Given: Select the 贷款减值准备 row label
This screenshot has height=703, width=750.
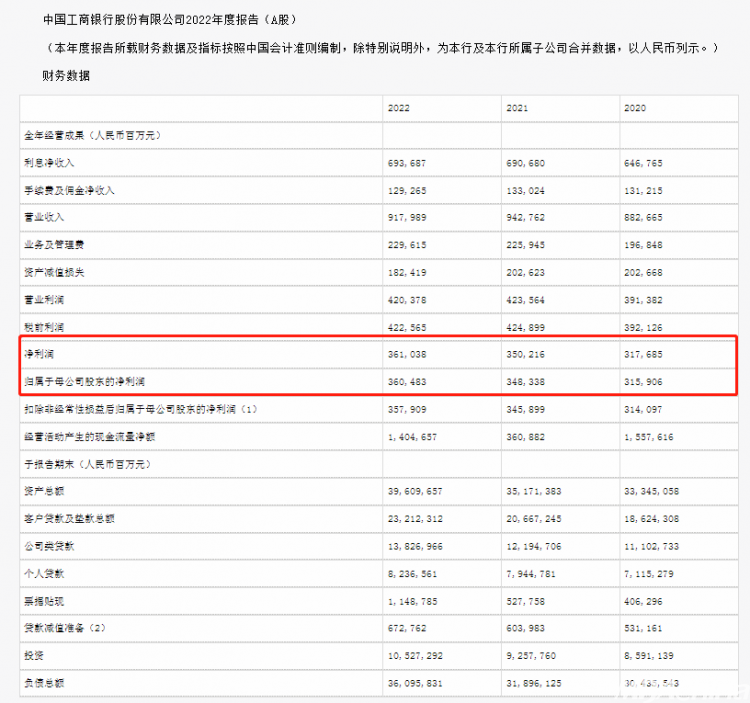Looking at the screenshot, I should (x=65, y=628).
